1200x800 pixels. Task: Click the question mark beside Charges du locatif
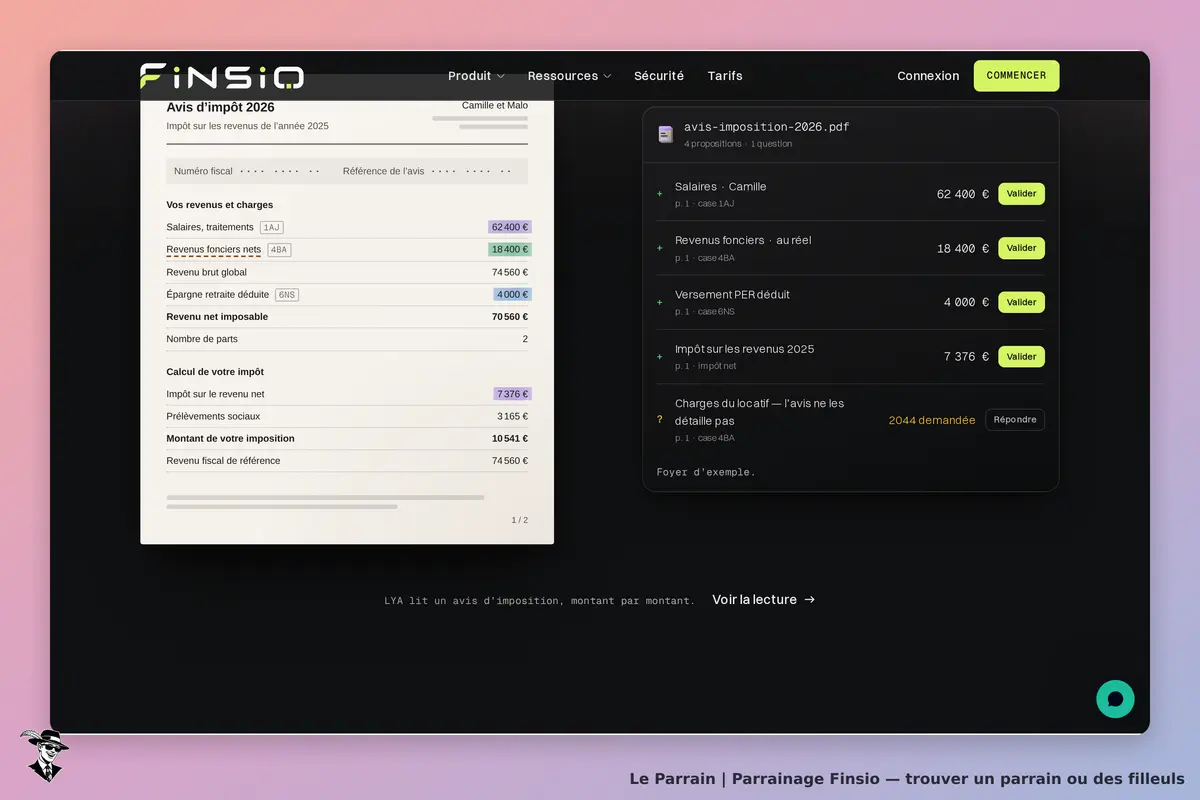pos(659,420)
